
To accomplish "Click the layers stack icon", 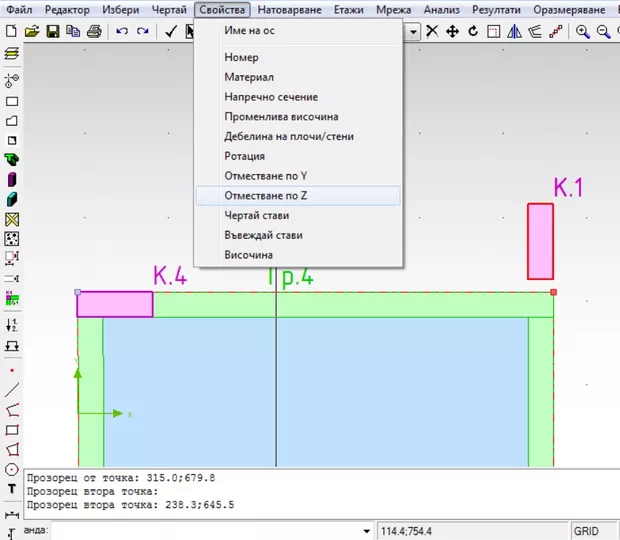I will point(12,54).
